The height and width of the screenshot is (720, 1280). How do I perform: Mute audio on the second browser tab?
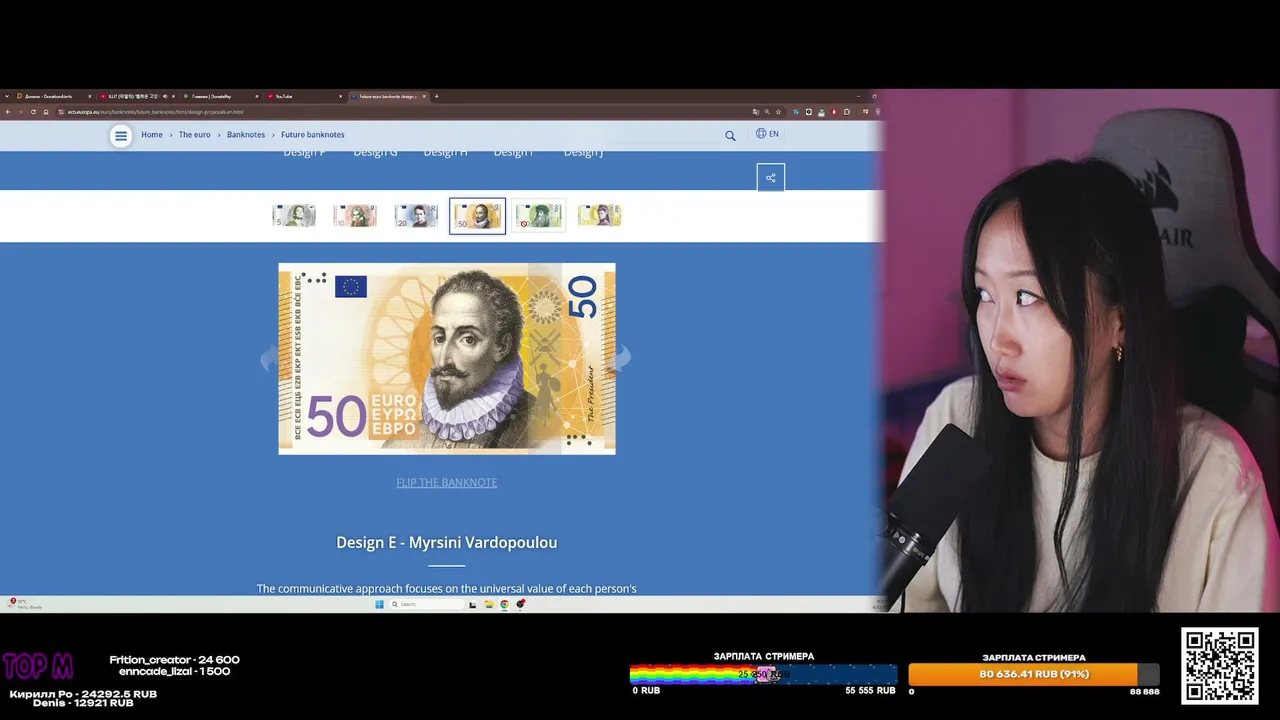click(164, 96)
